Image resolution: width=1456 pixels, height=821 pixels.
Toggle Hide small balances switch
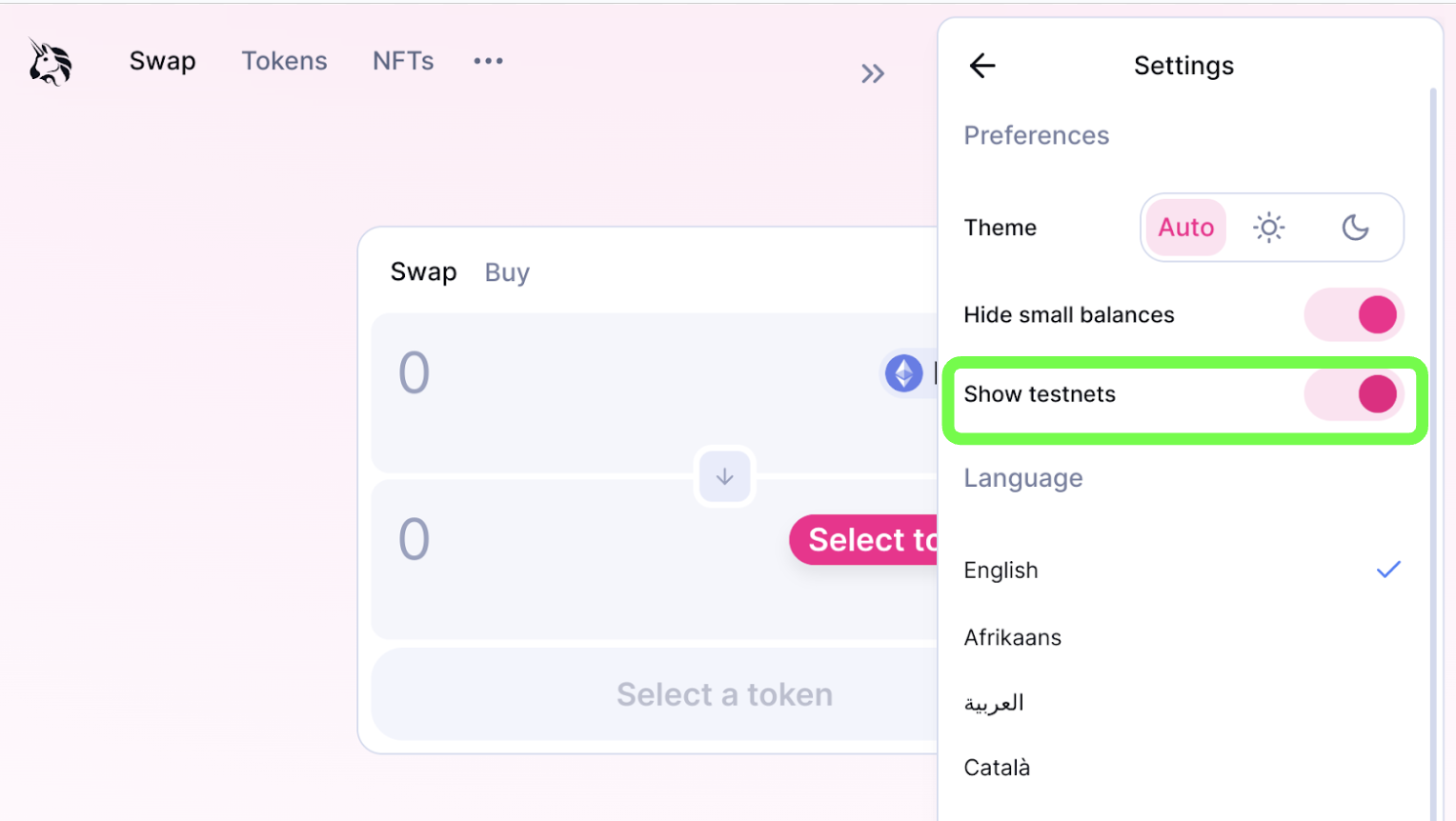click(1354, 315)
